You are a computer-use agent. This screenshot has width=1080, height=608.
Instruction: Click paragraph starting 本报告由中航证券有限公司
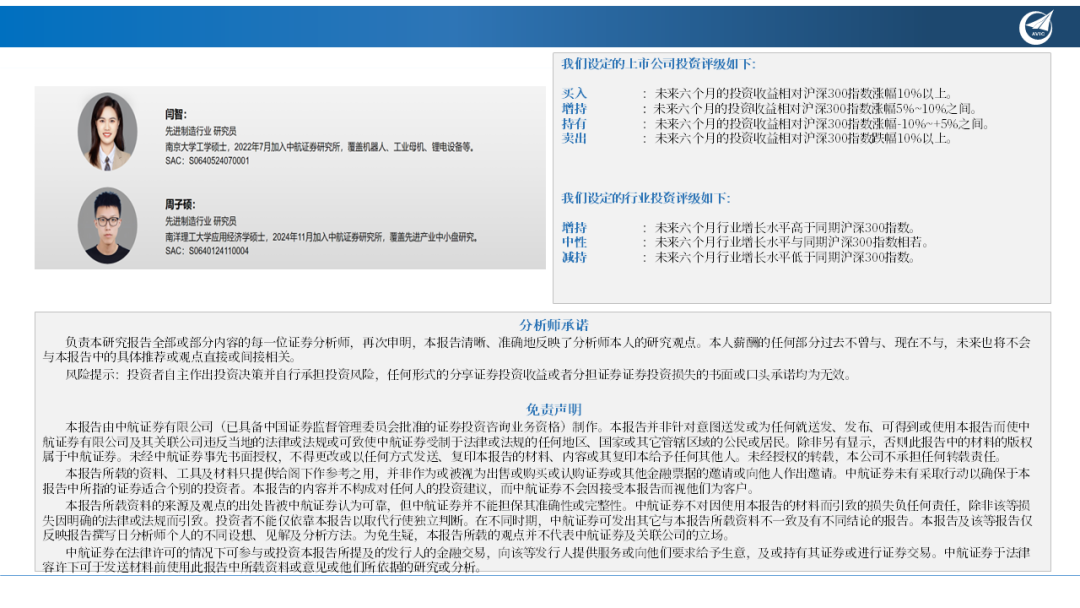click(537, 442)
